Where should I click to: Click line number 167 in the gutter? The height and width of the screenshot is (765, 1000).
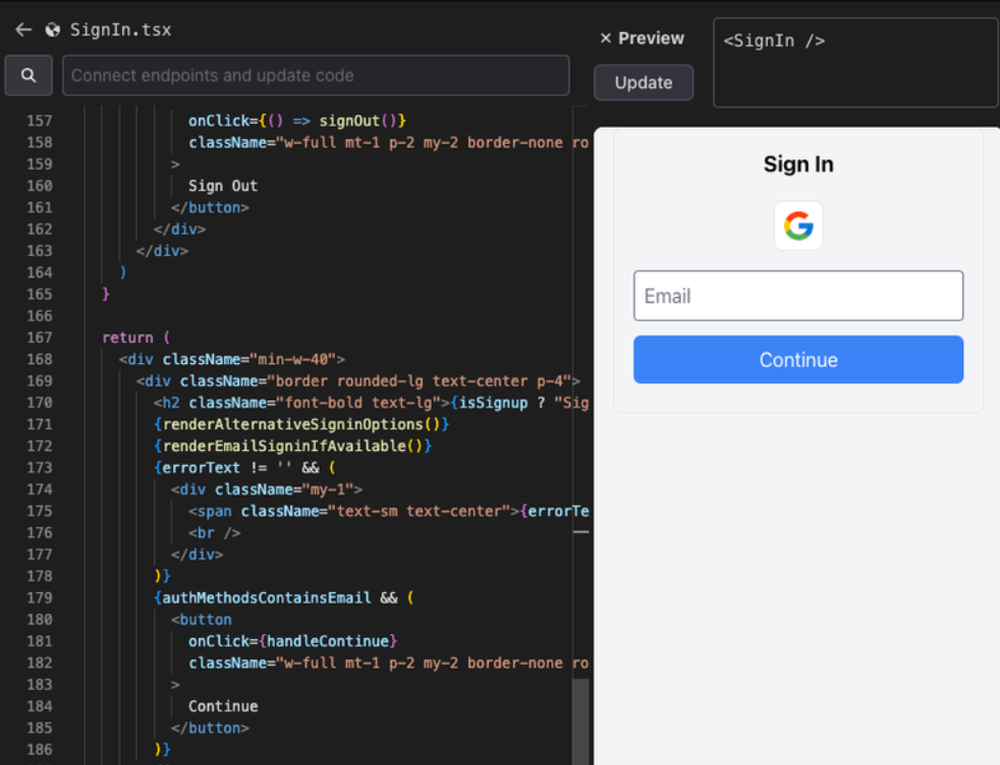click(x=40, y=337)
